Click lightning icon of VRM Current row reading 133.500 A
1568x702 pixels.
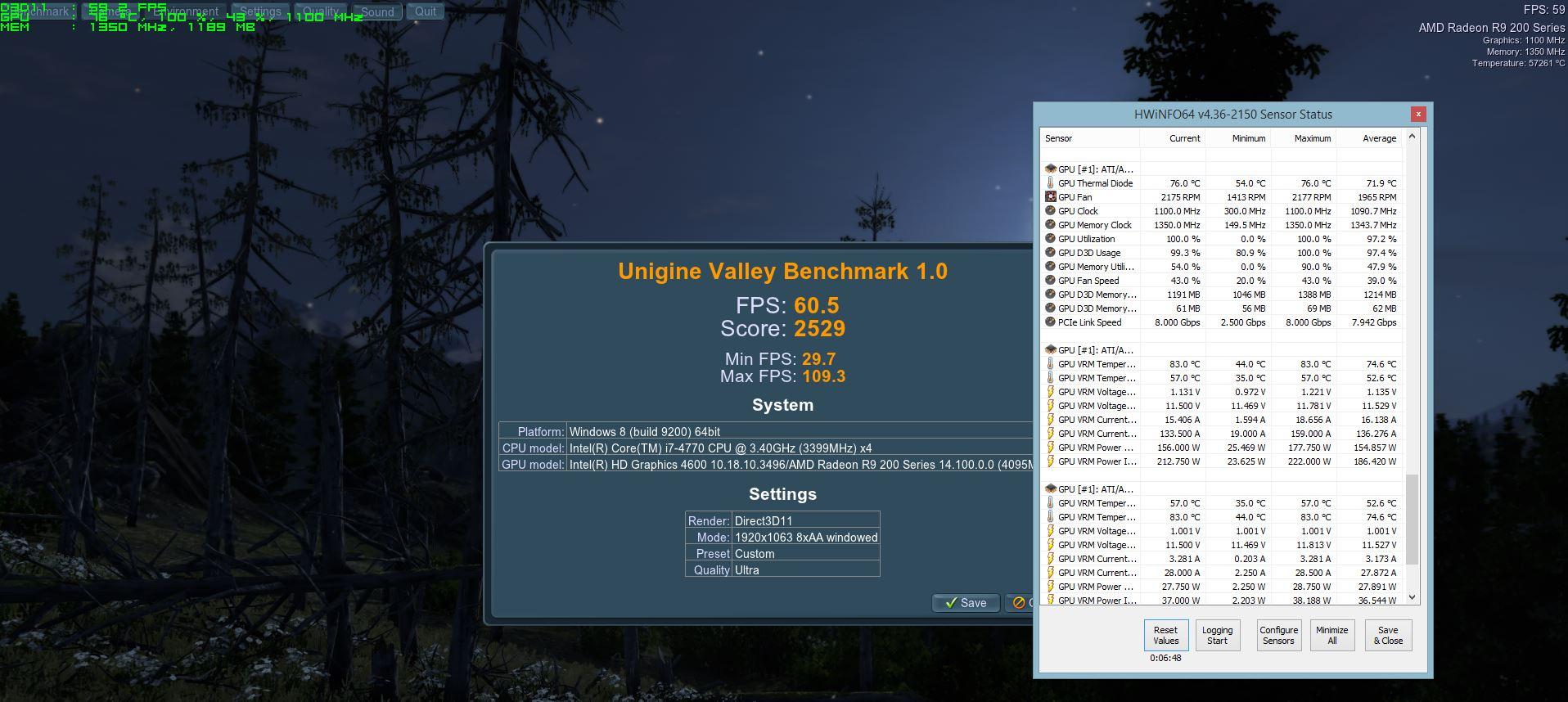point(1050,434)
